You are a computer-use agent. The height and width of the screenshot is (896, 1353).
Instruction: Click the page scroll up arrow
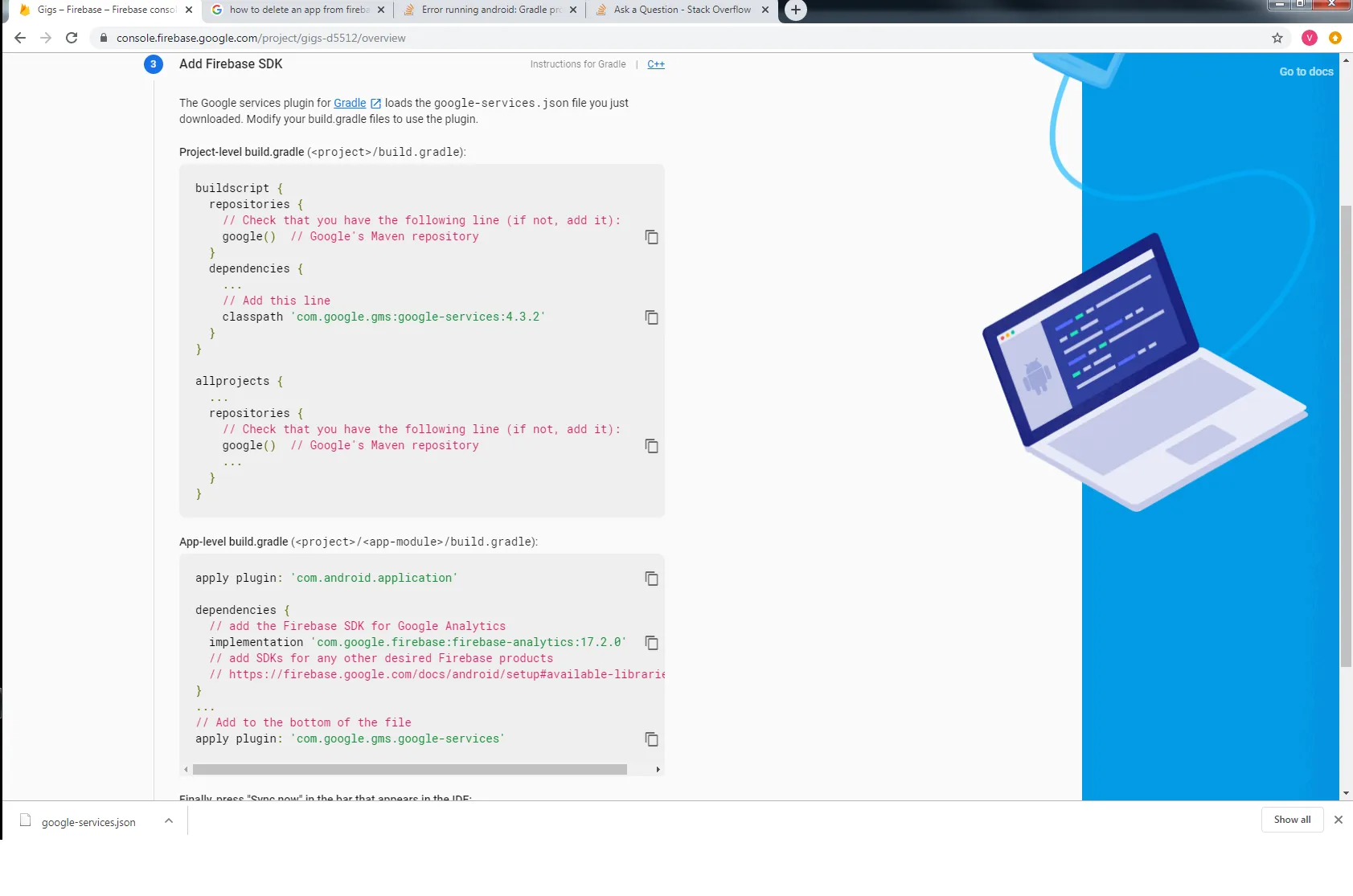tap(1346, 59)
